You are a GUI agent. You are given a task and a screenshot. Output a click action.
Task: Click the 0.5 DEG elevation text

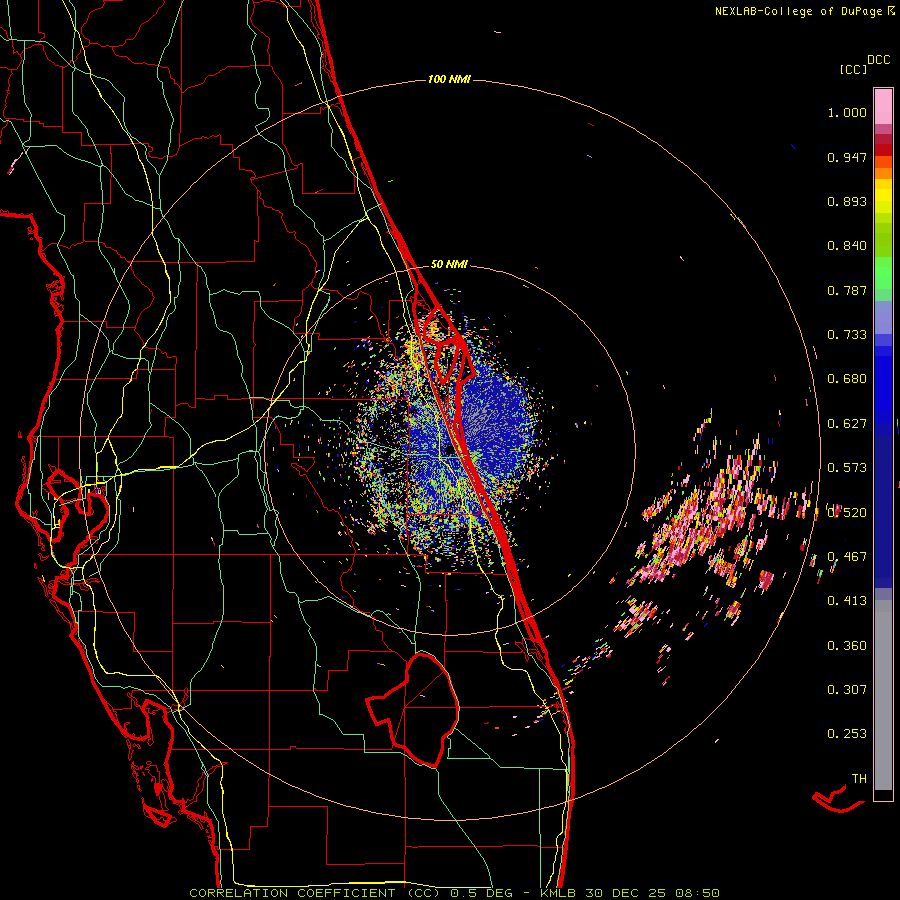point(482,893)
